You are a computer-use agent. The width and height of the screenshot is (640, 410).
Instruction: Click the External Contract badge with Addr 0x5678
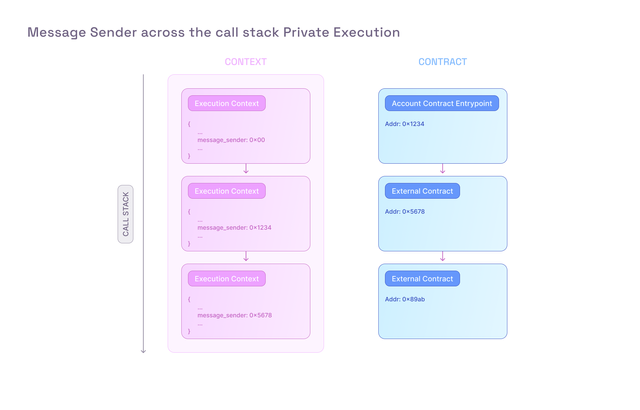[x=422, y=191]
